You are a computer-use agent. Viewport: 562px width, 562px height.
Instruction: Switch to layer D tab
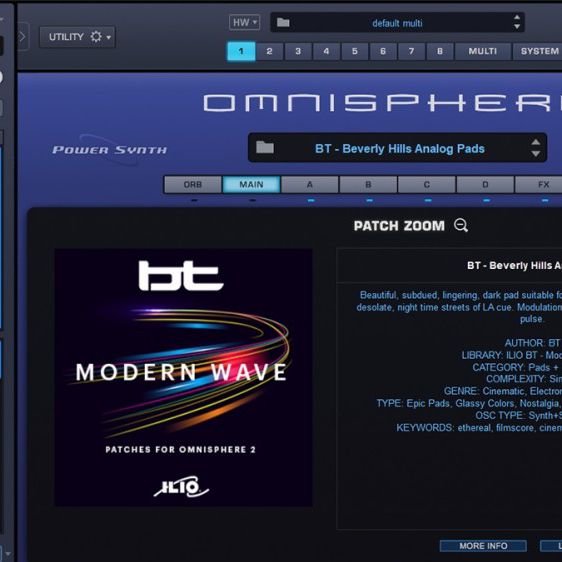pos(485,185)
